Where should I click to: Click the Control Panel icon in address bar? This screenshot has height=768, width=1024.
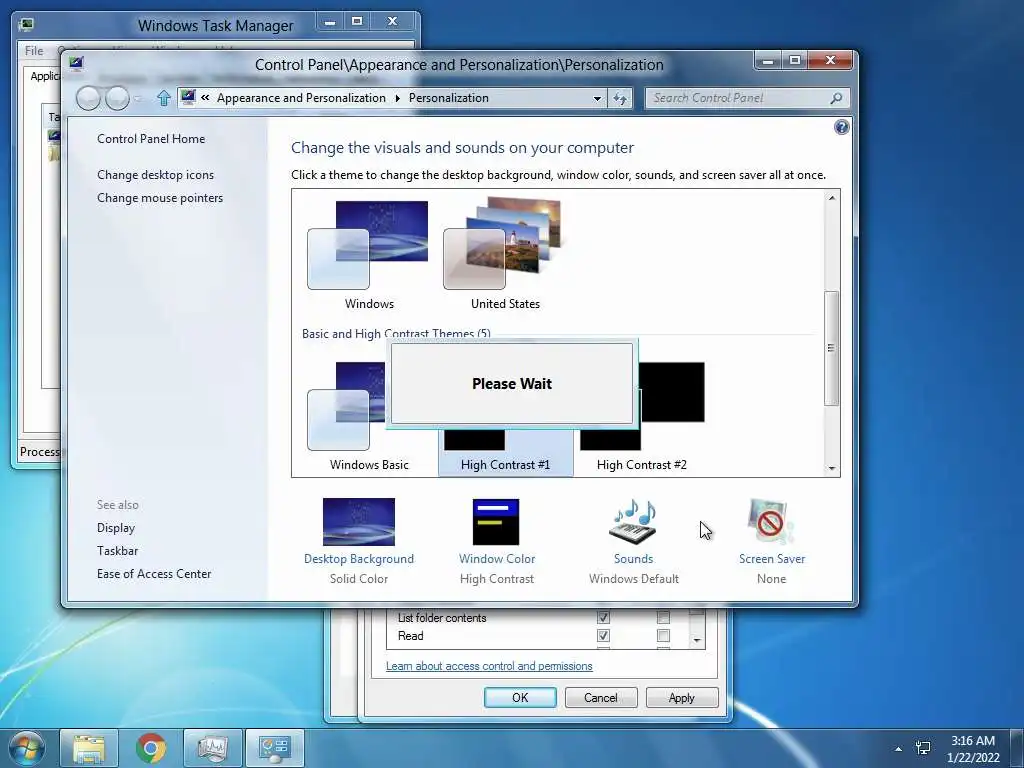188,98
